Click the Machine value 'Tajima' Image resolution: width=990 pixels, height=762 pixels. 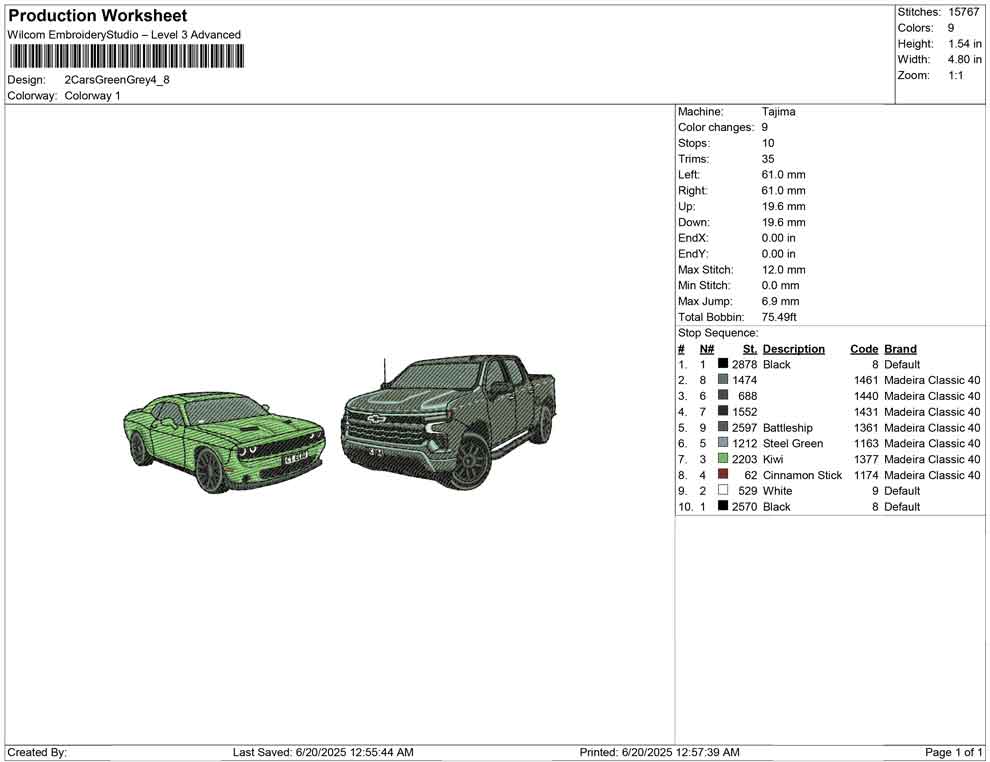click(x=778, y=111)
